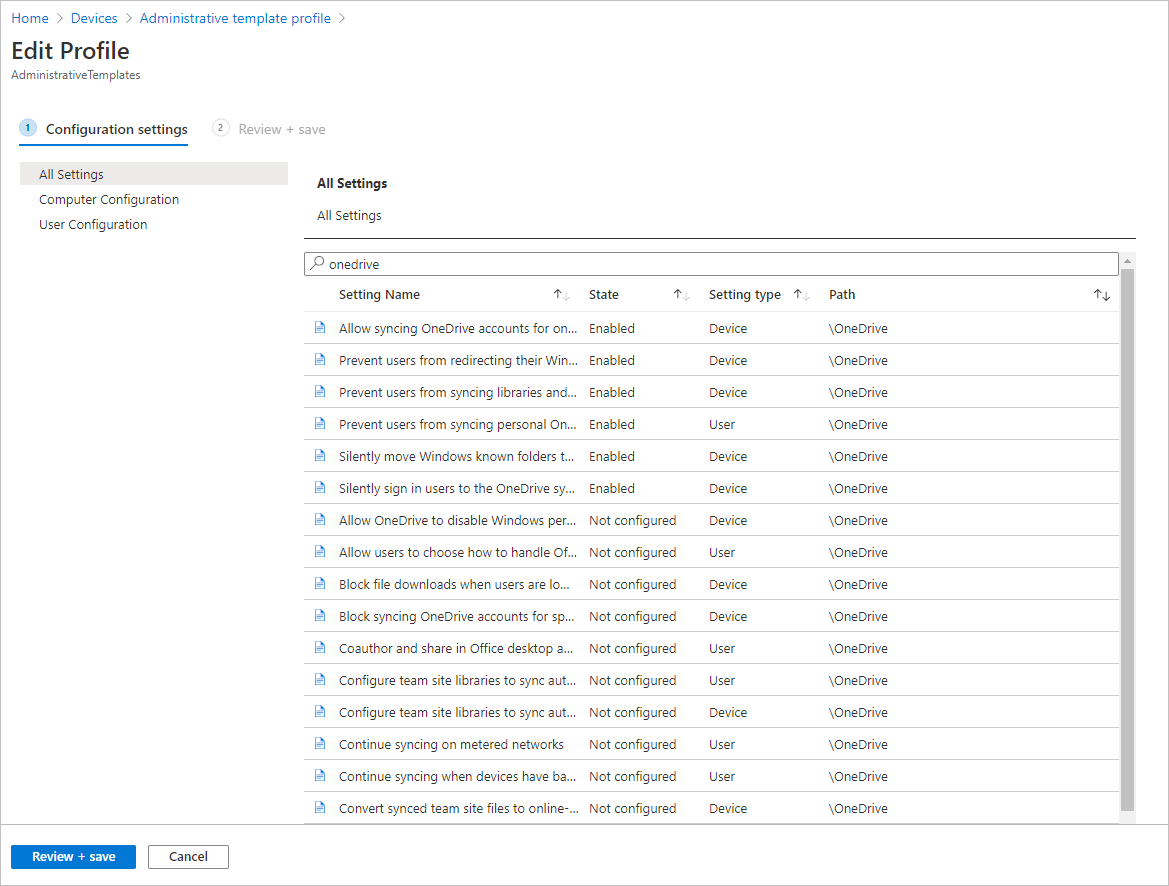The image size is (1169, 886).
Task: Sort by Setting type arrows
Action: click(x=801, y=295)
